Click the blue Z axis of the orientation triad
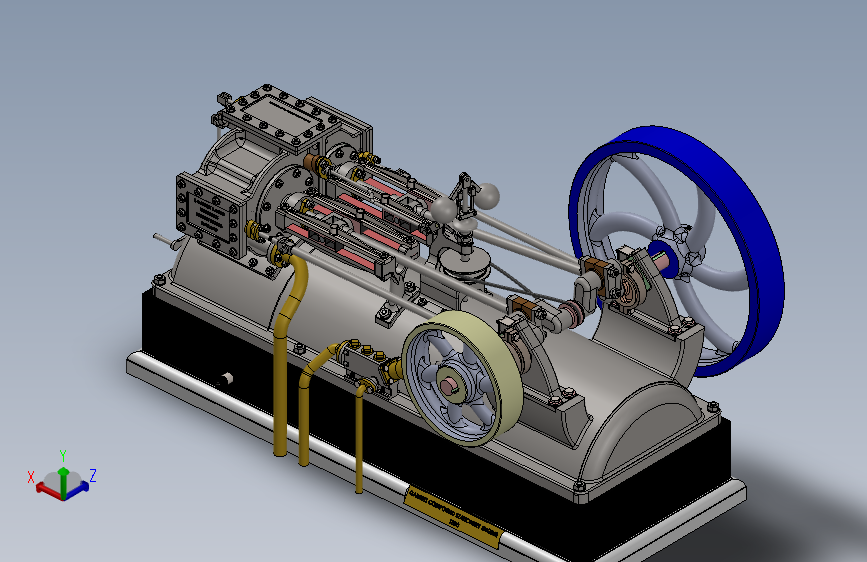This screenshot has height=562, width=867. coord(78,489)
